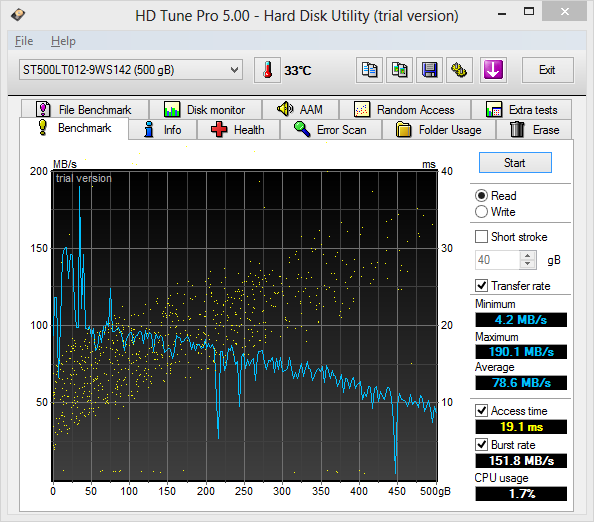Copy info to clipboard icon
This screenshot has height=522, width=594.
pos(369,70)
